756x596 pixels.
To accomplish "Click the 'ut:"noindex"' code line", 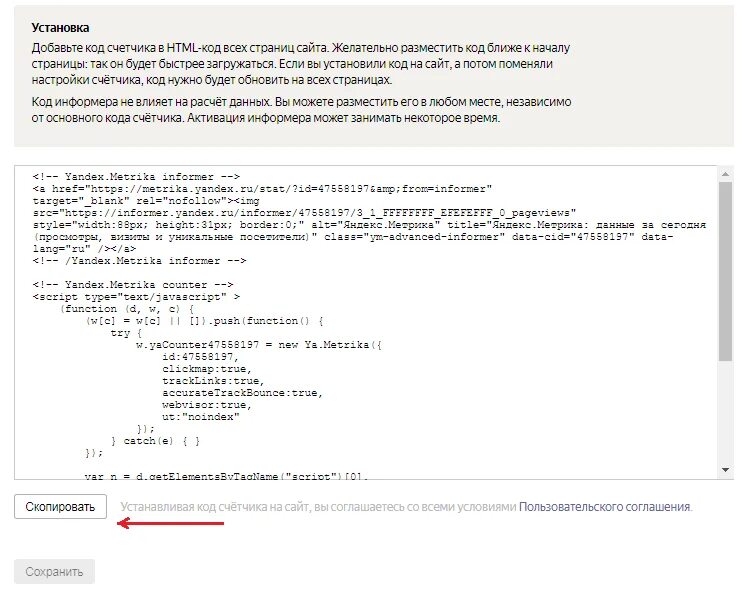I will (201, 417).
